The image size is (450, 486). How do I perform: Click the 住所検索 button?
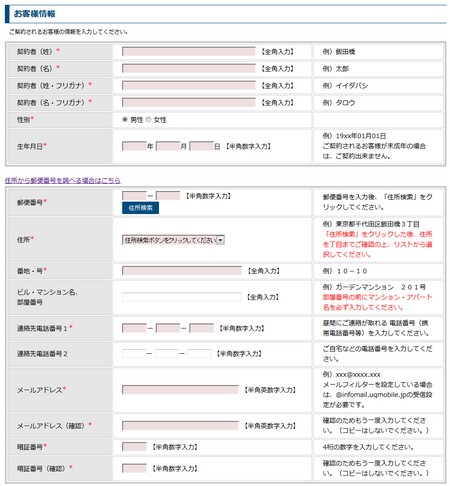140,208
